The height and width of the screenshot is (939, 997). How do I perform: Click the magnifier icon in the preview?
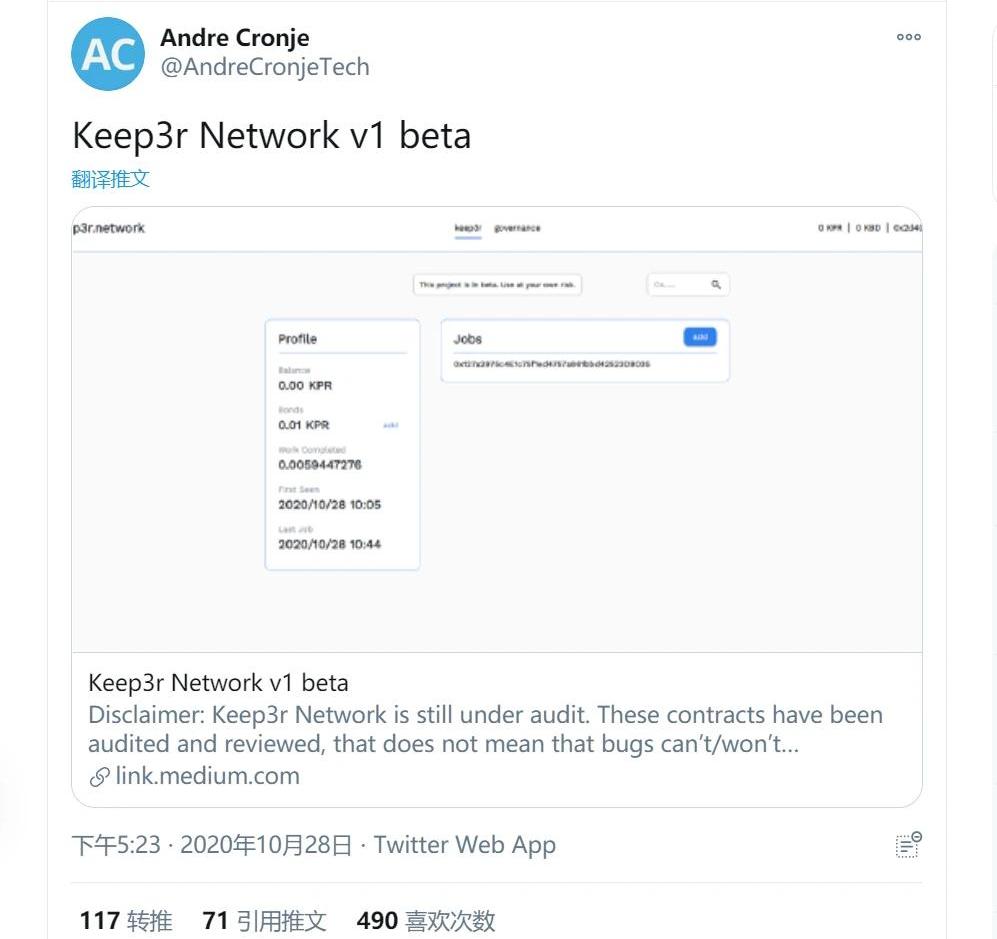716,285
